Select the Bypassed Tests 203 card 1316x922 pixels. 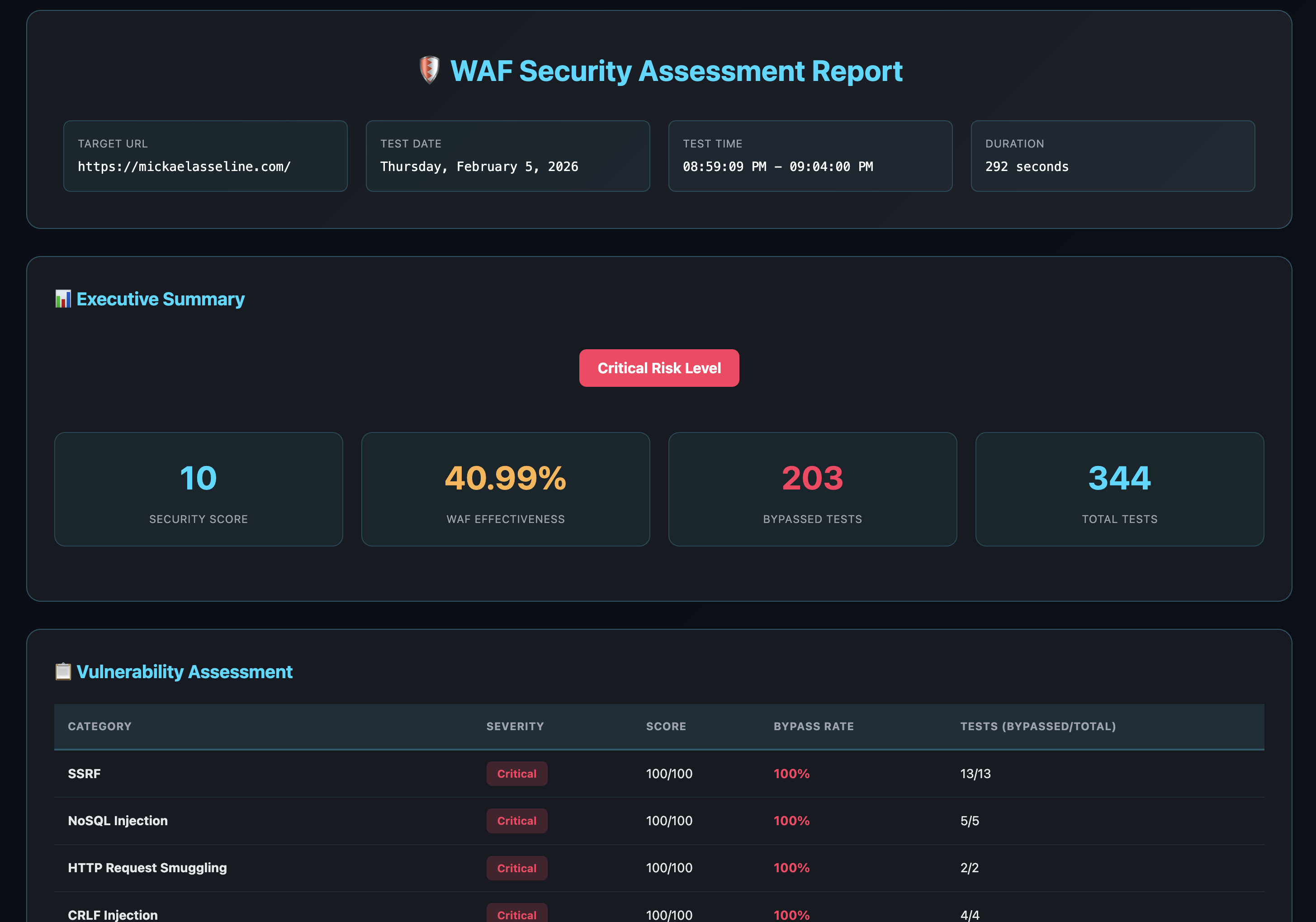point(812,489)
